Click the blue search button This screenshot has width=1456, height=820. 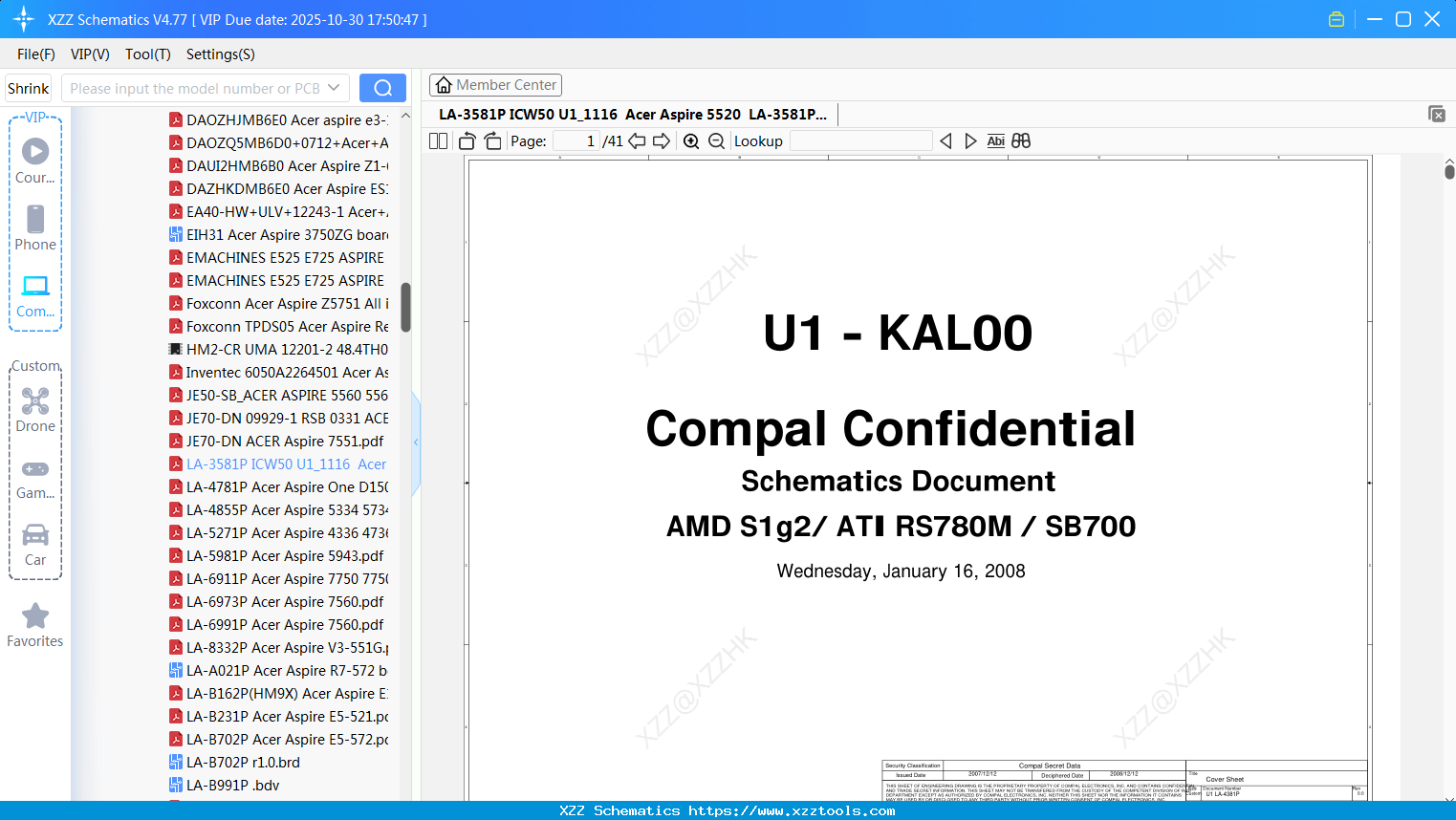click(382, 88)
